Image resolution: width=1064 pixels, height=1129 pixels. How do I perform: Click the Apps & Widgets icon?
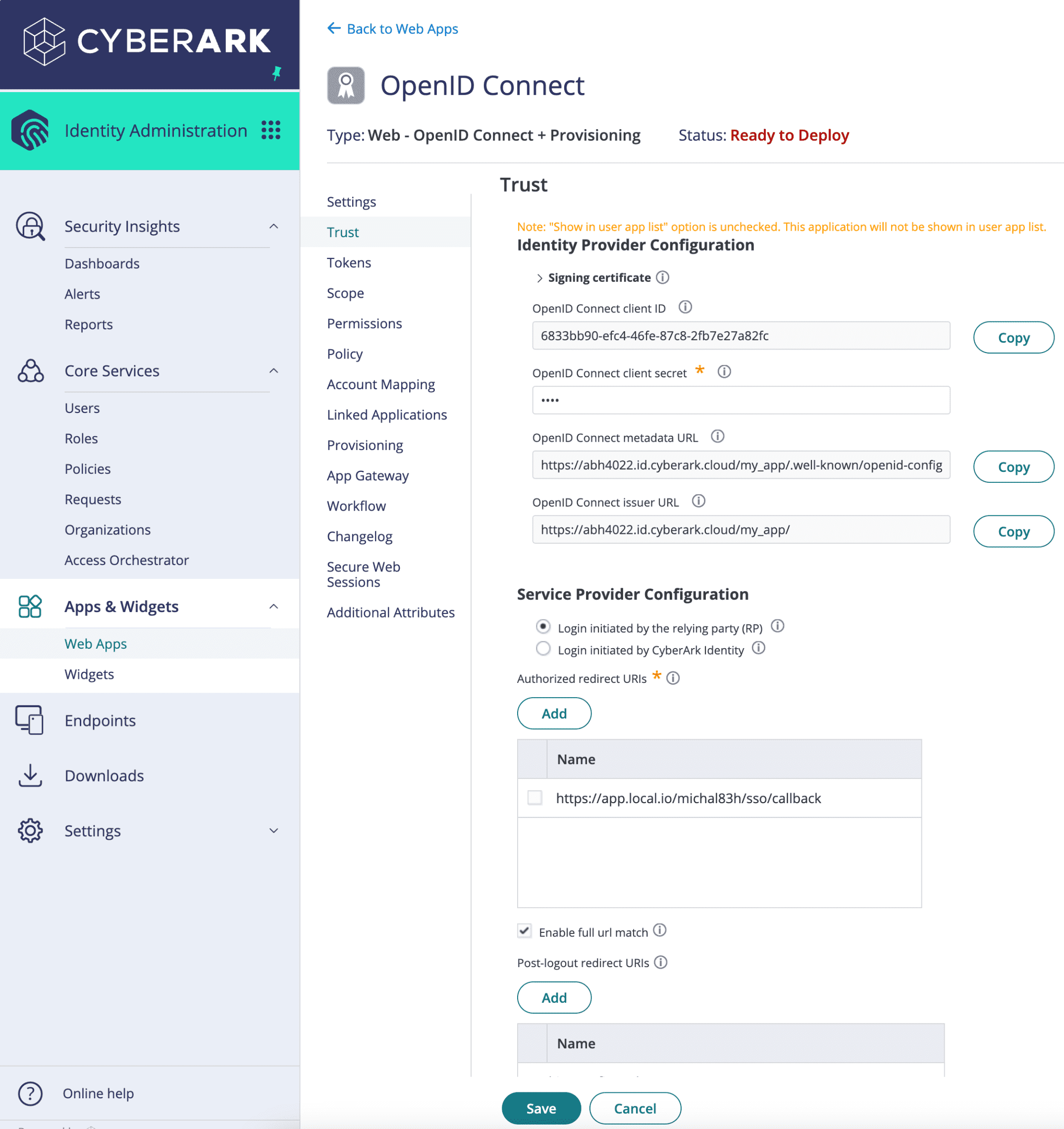[30, 607]
